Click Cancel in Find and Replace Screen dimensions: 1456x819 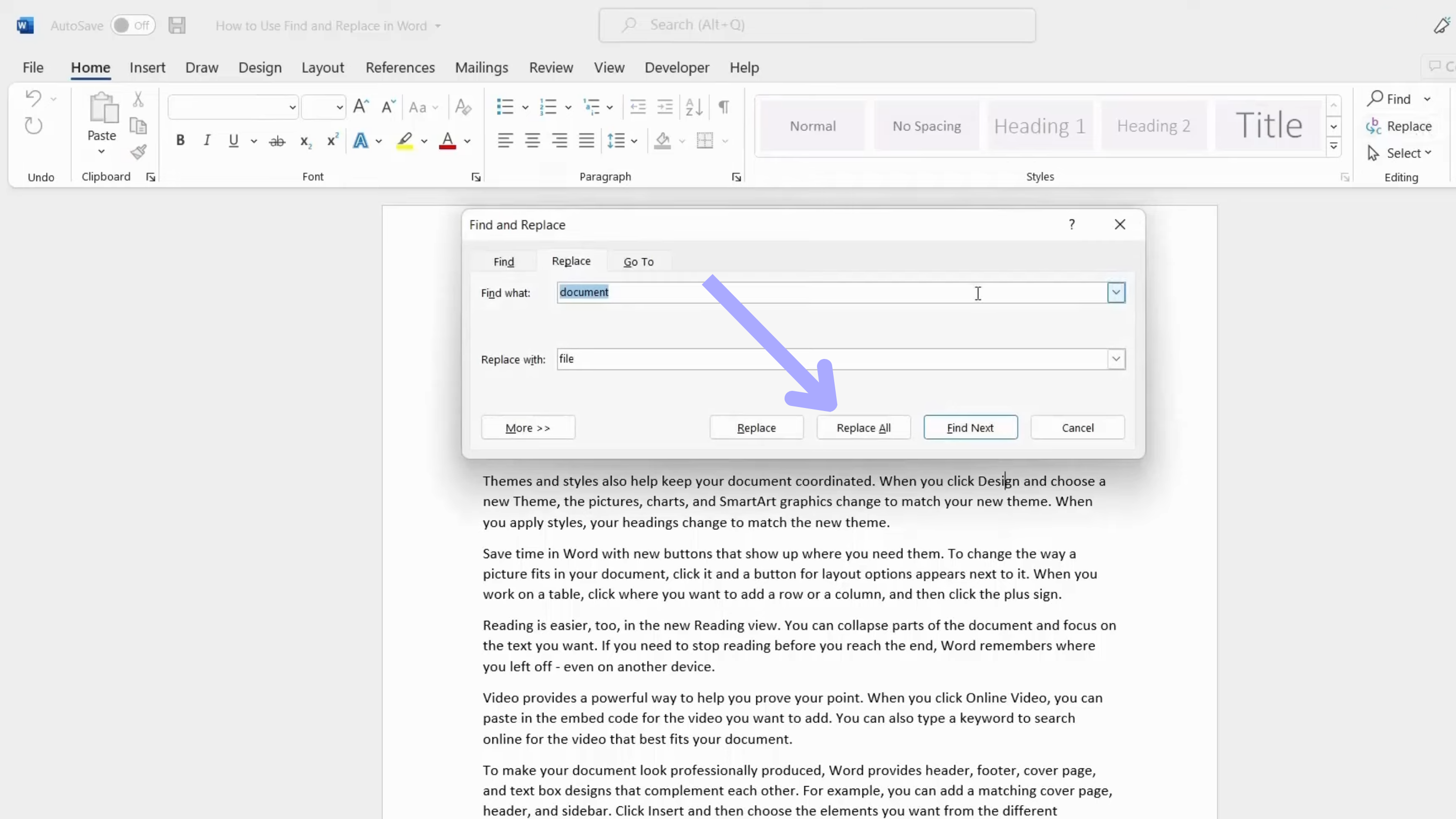coord(1078,428)
